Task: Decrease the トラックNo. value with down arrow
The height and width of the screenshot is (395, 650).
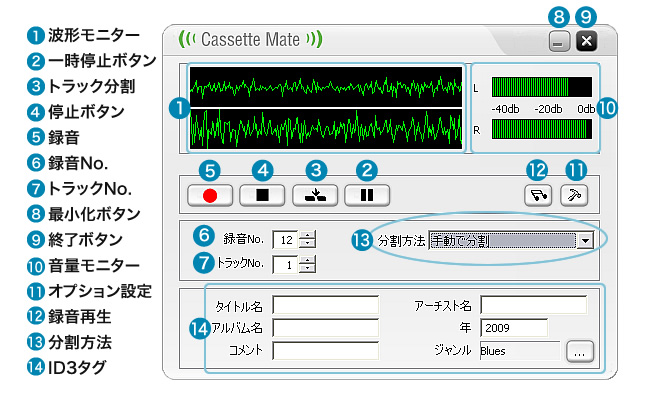Action: point(307,269)
